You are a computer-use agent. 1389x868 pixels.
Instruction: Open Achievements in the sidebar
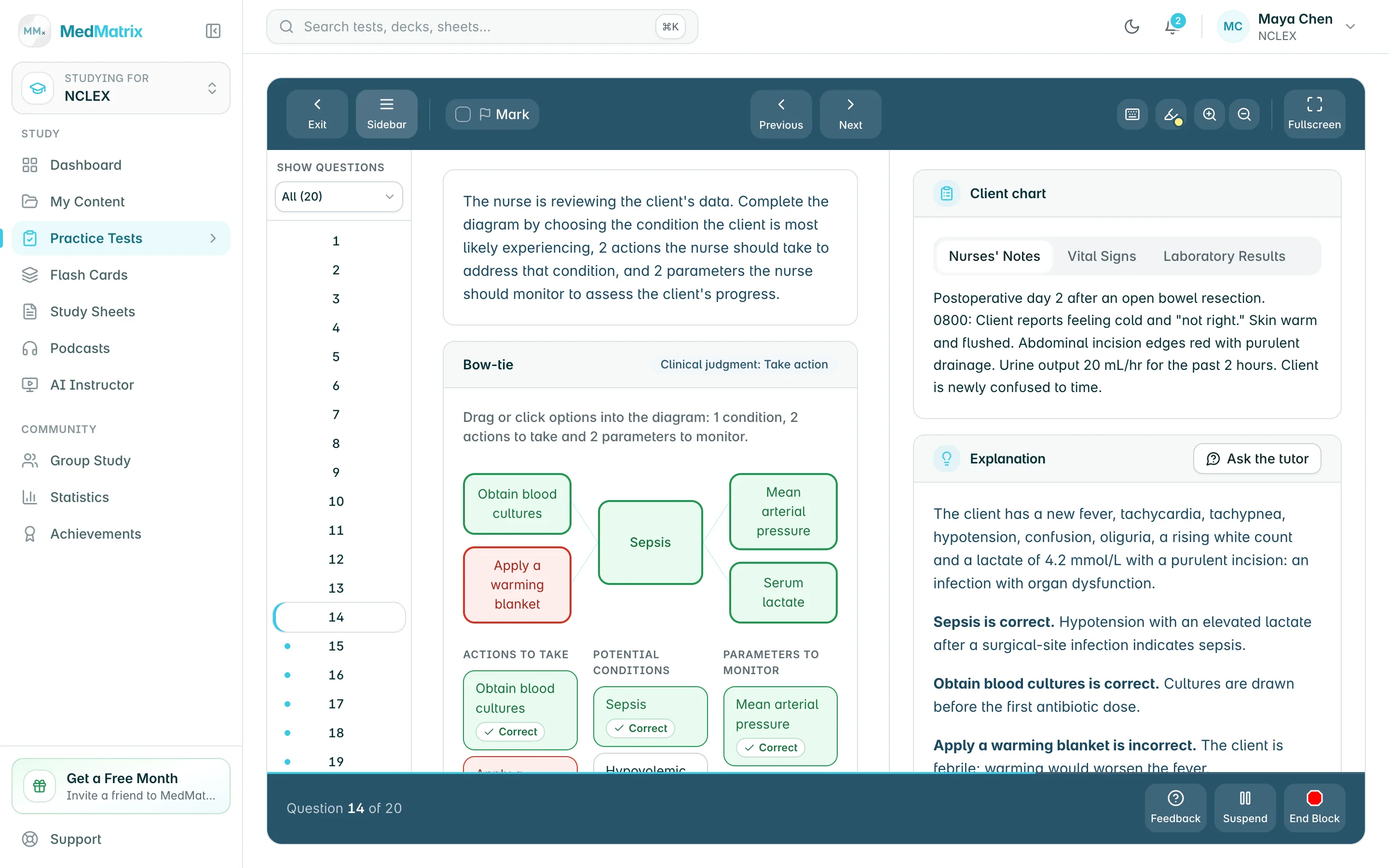tap(121, 534)
